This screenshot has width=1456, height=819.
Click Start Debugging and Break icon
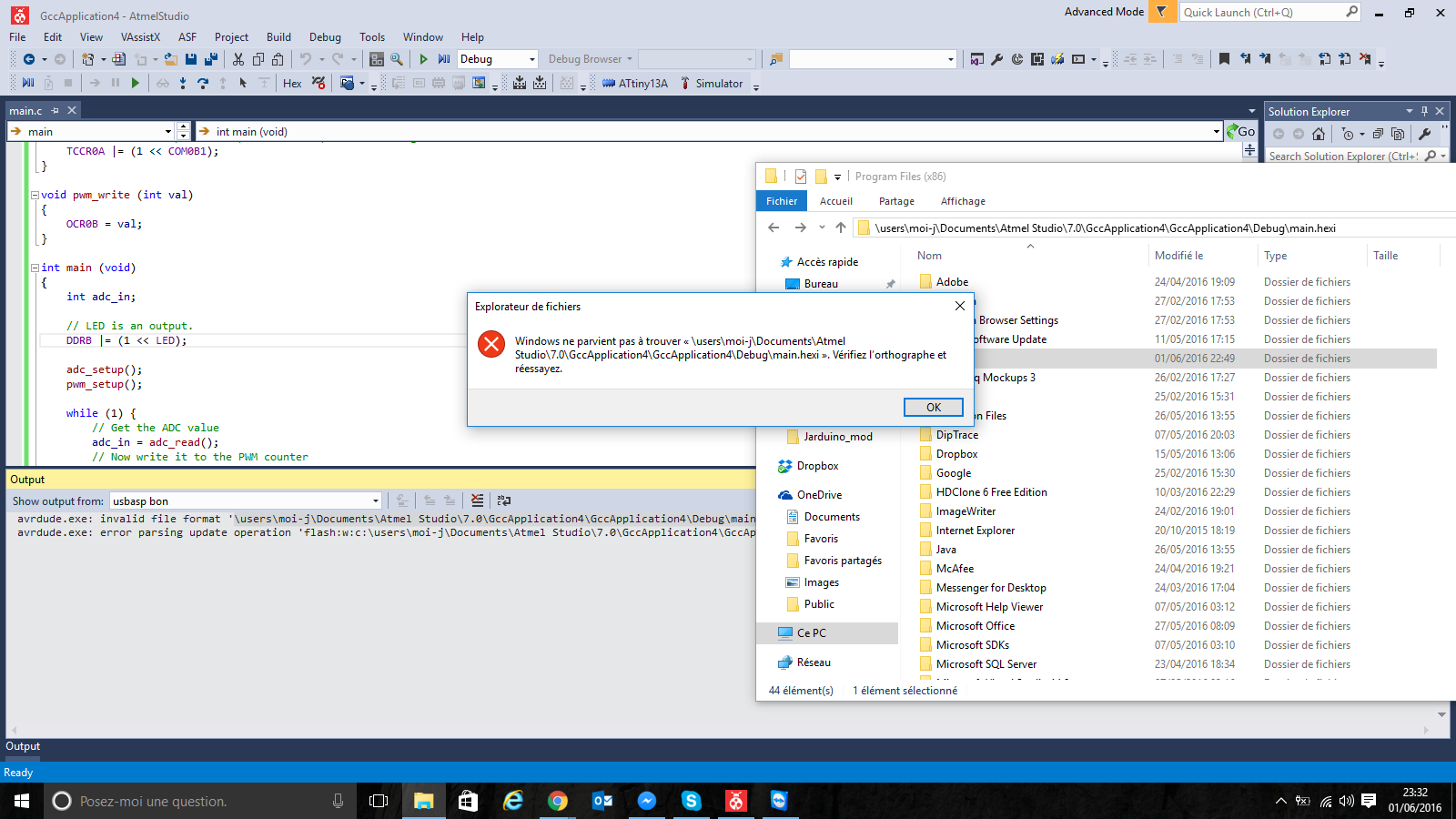(x=444, y=59)
